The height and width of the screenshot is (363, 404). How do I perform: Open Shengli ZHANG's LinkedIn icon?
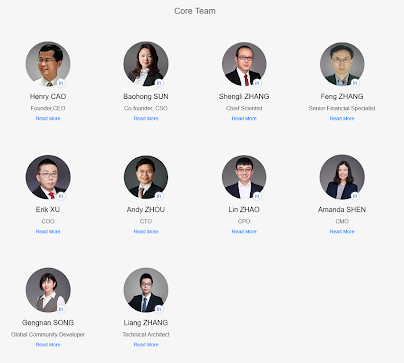(257, 83)
